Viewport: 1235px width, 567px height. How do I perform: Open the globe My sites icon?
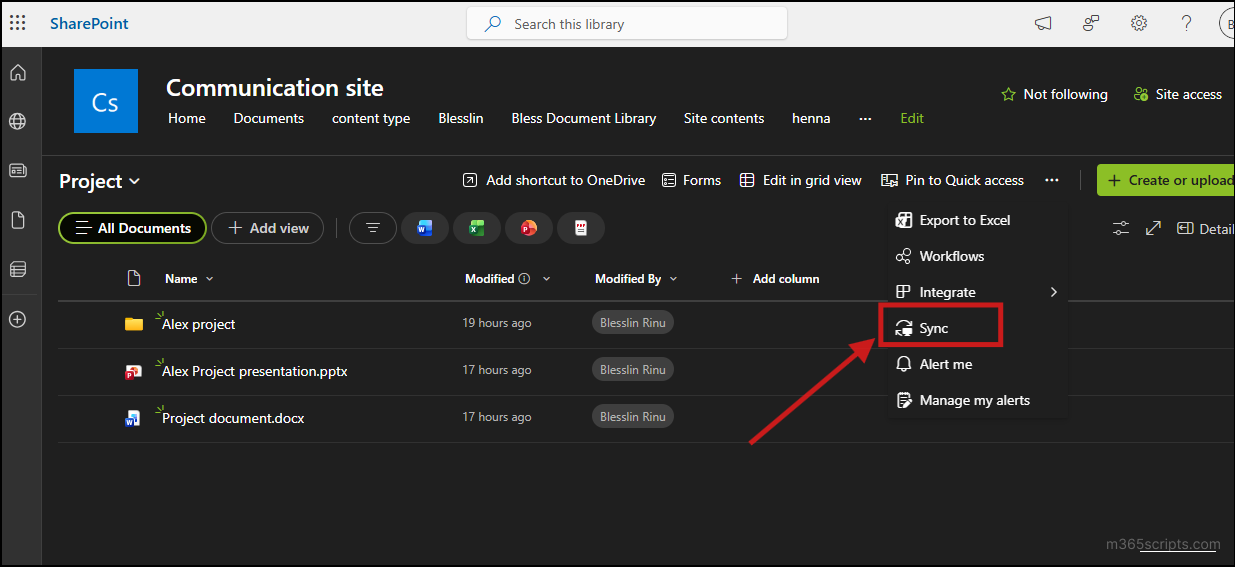(18, 121)
